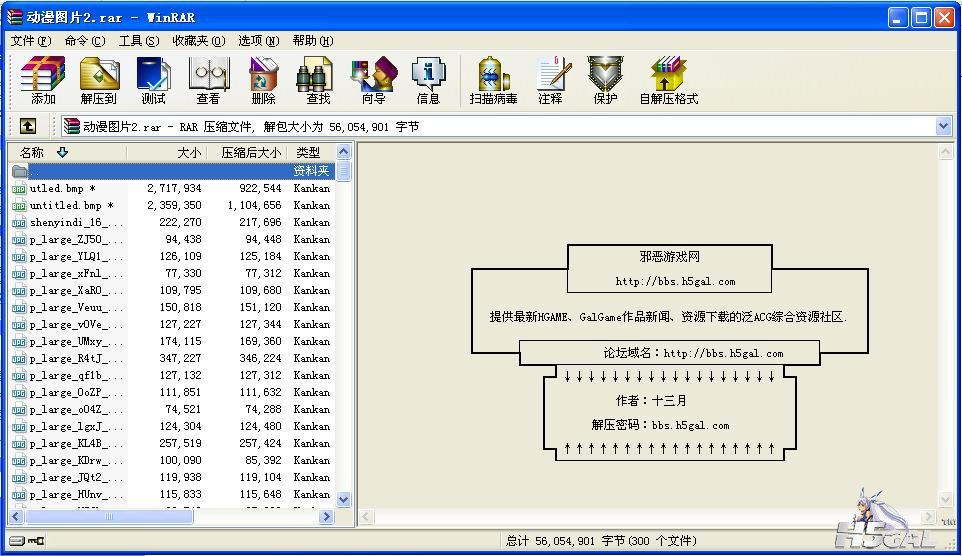Expand the archive path dropdown arrow

point(943,126)
